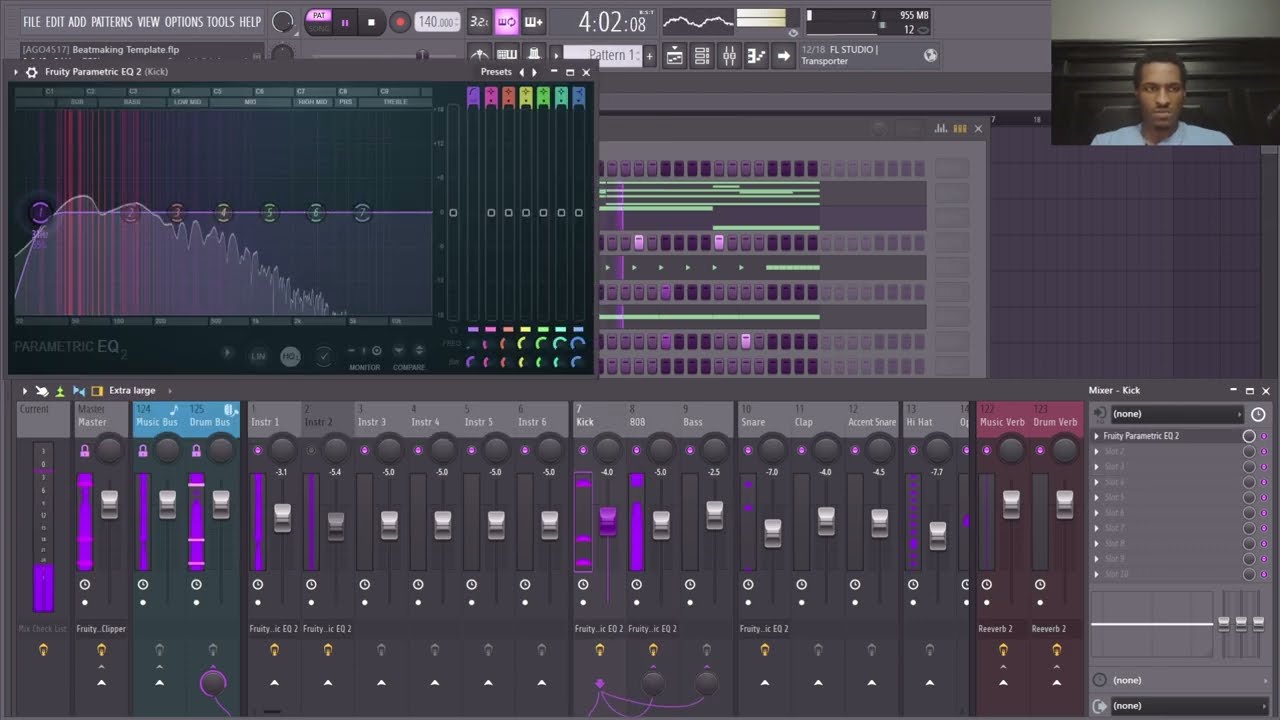
Task: Click the Presets label in EQ window
Action: (496, 72)
